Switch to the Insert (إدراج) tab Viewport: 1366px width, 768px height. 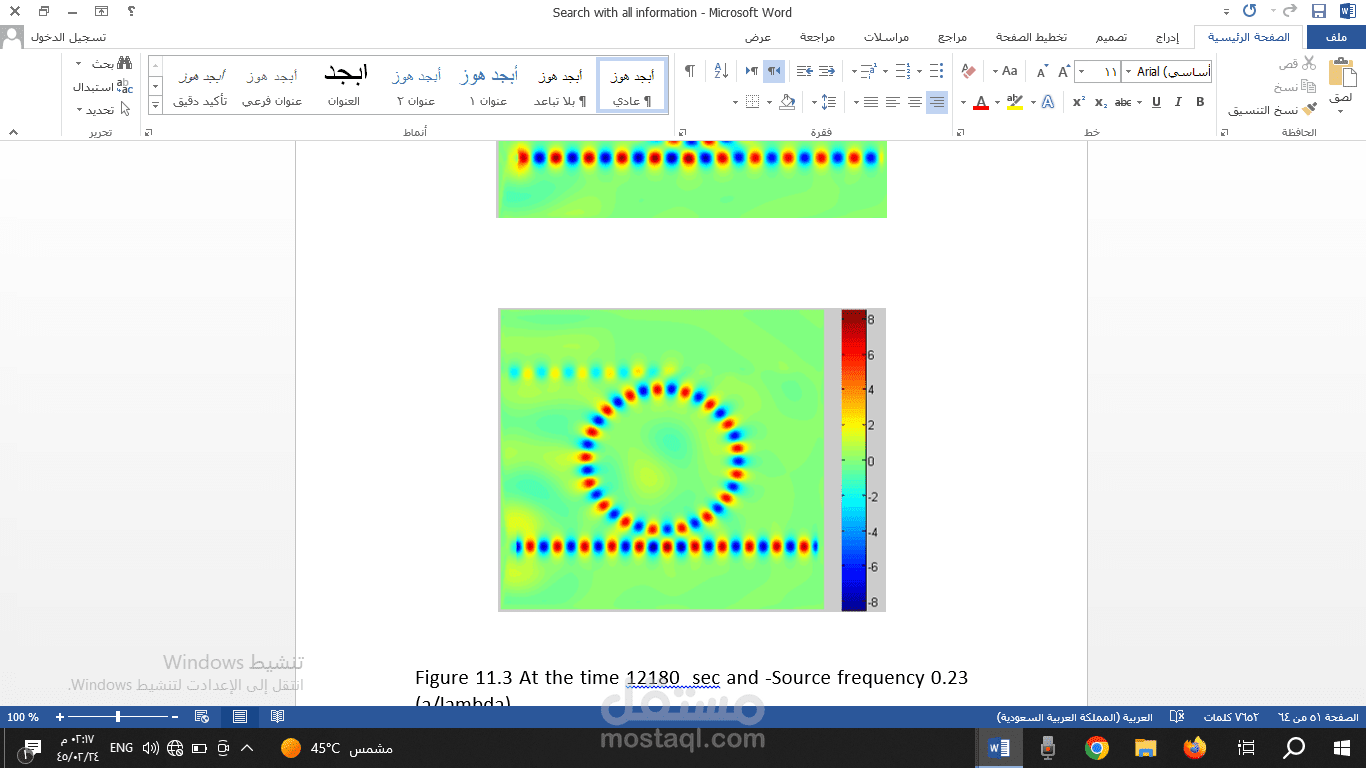click(1166, 37)
